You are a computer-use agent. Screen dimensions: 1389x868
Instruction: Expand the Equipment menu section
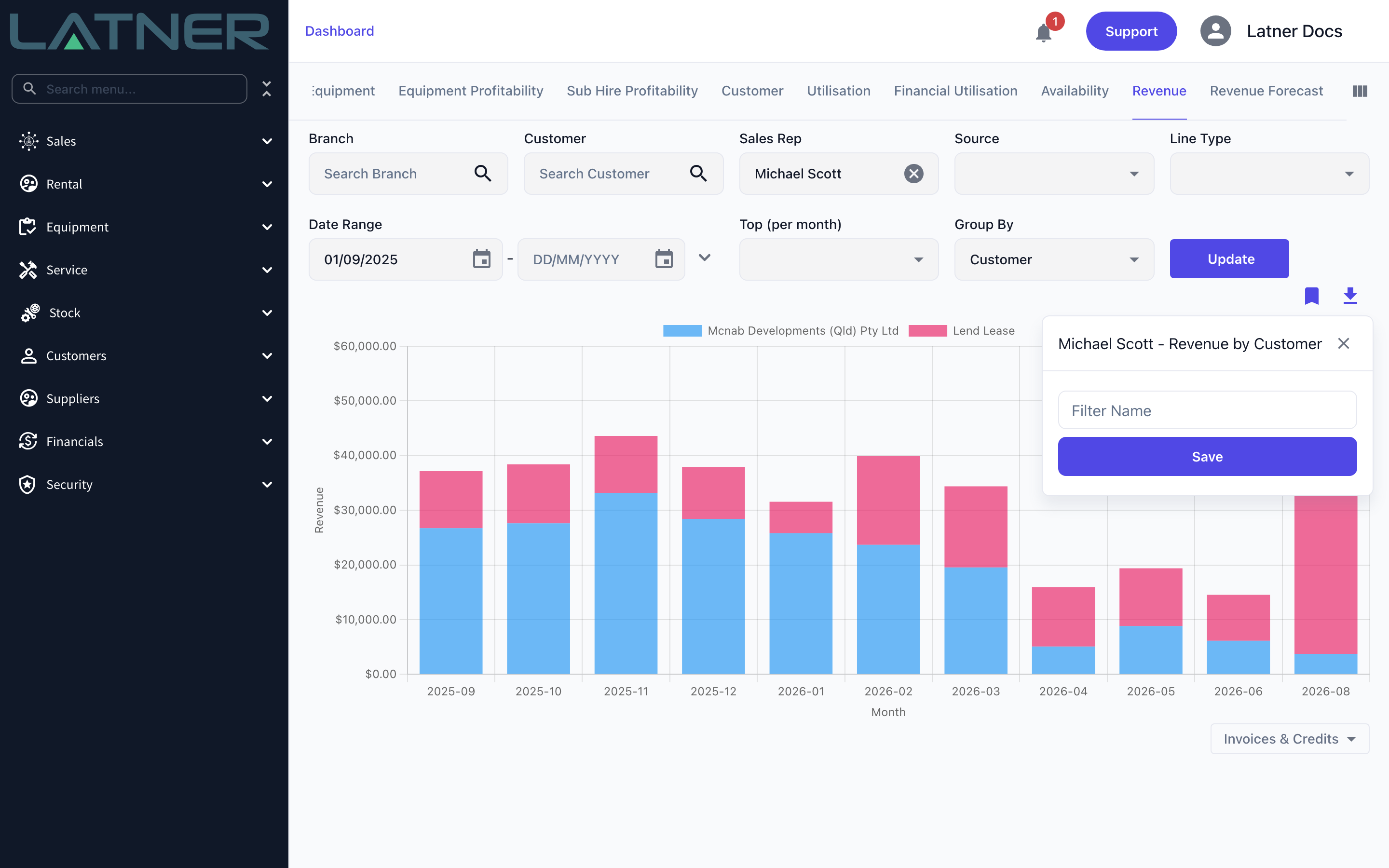tap(267, 227)
